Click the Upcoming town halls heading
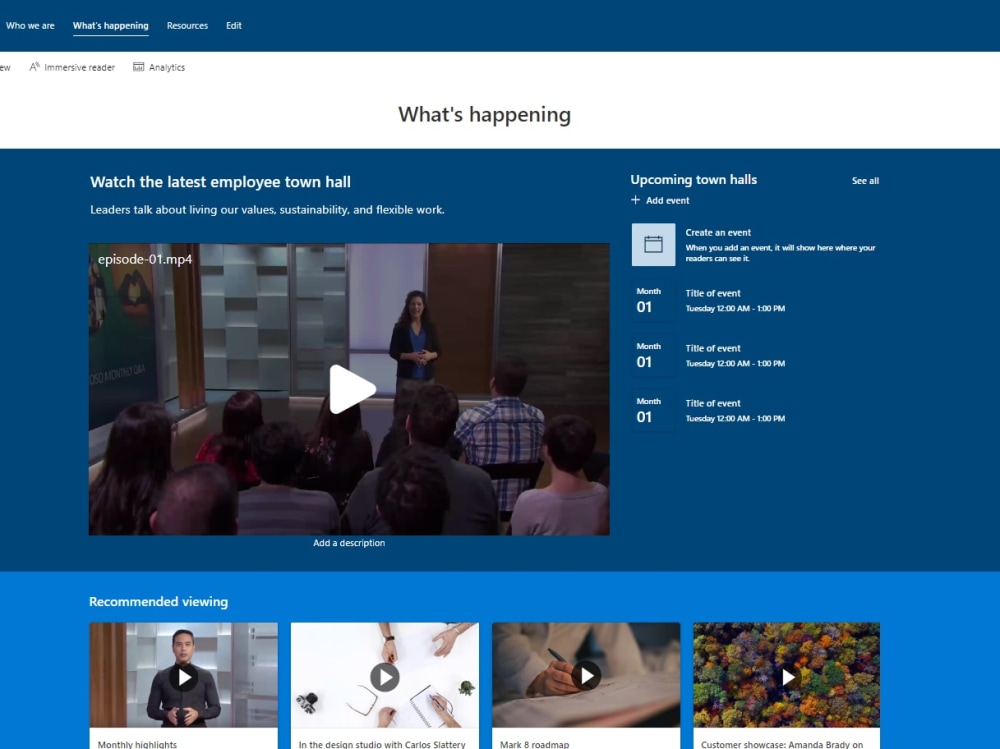 (x=693, y=180)
